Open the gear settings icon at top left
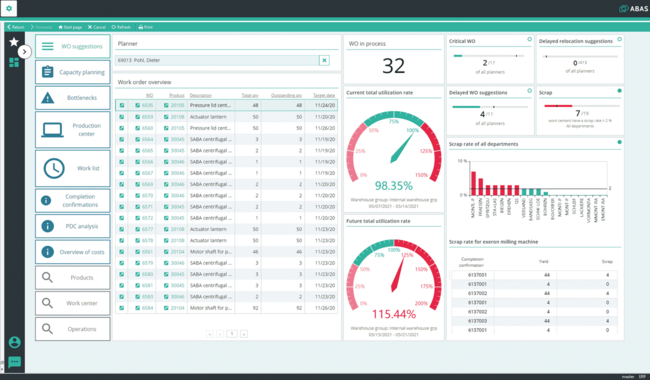650x380 pixels. (x=9, y=8)
